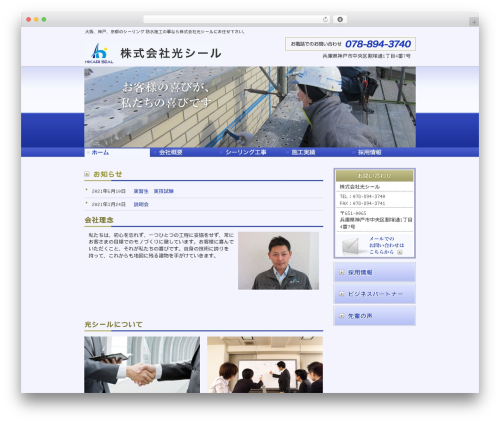
Task: Open the 施工実績 navigation item
Action: click(x=303, y=153)
